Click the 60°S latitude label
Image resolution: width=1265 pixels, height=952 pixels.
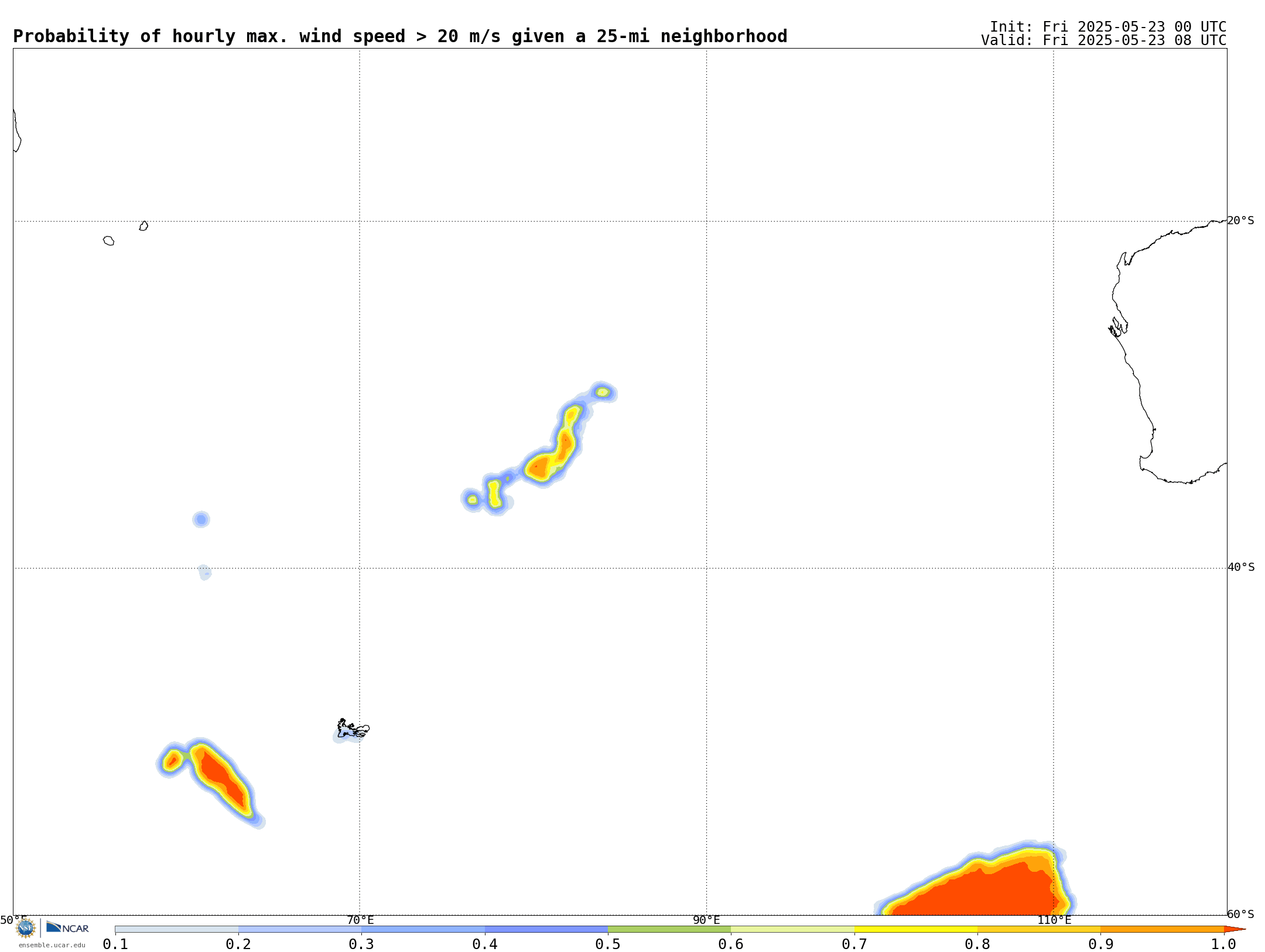pos(1240,914)
